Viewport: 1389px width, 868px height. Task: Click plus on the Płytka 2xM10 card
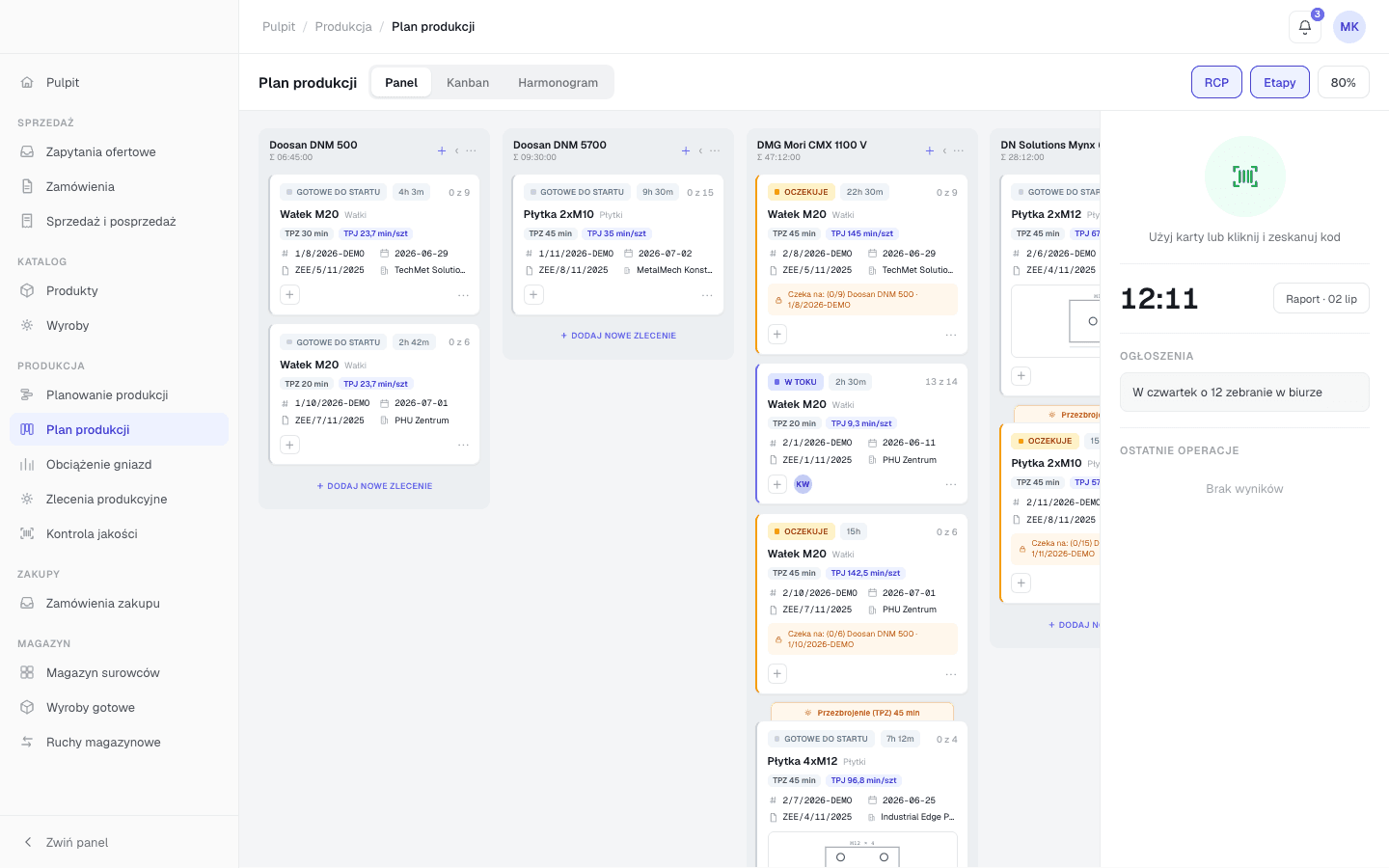(x=533, y=294)
